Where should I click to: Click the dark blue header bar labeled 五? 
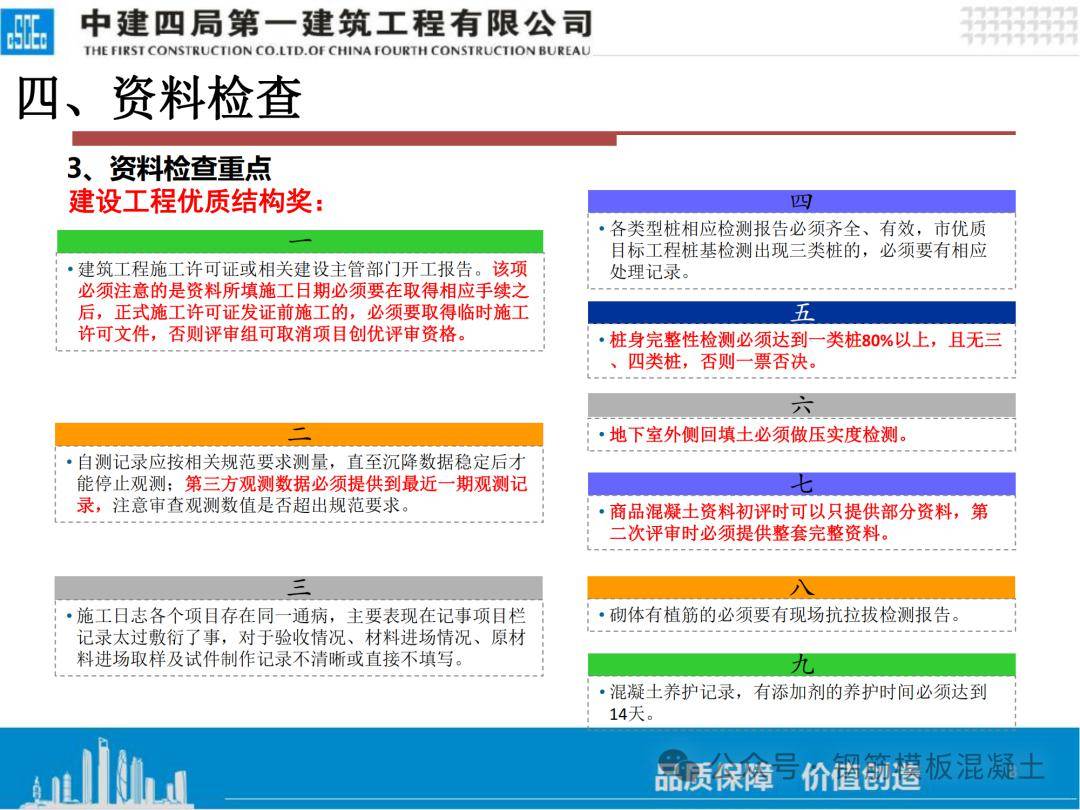tap(802, 313)
